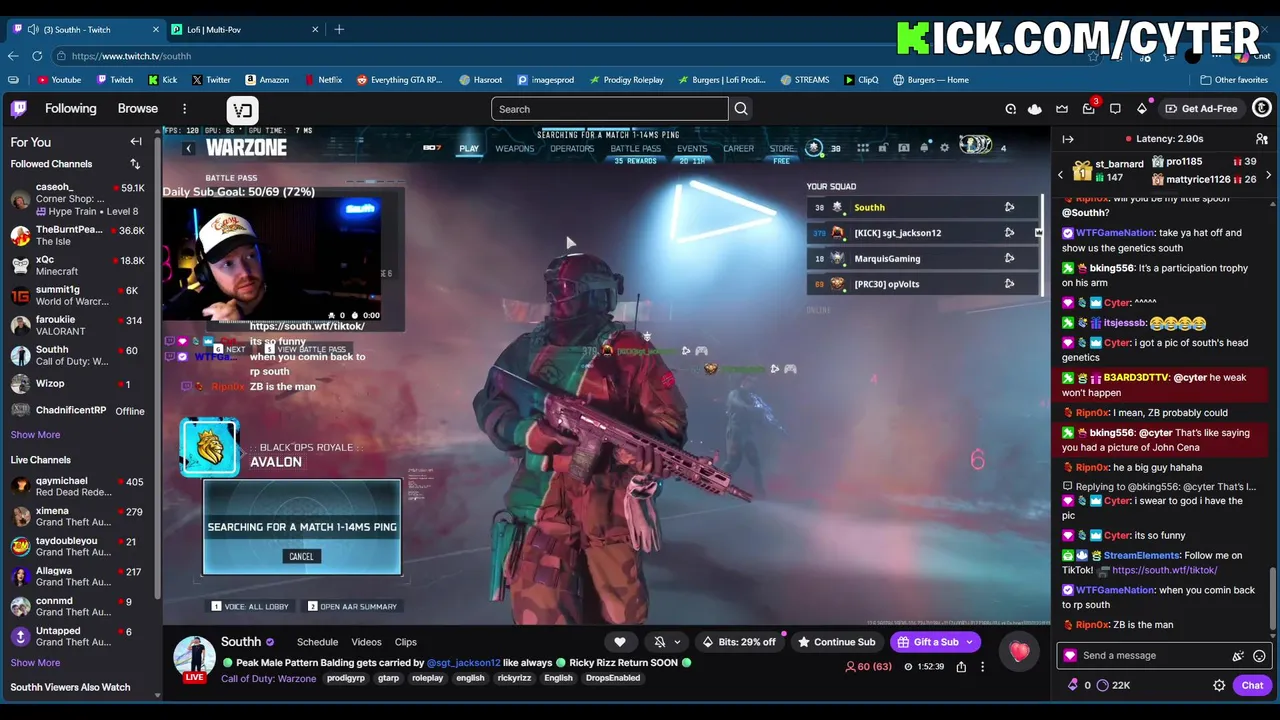Viewport: 1280px width, 720px height.
Task: Open the Call of Duty: Warzone category link
Action: click(x=268, y=678)
